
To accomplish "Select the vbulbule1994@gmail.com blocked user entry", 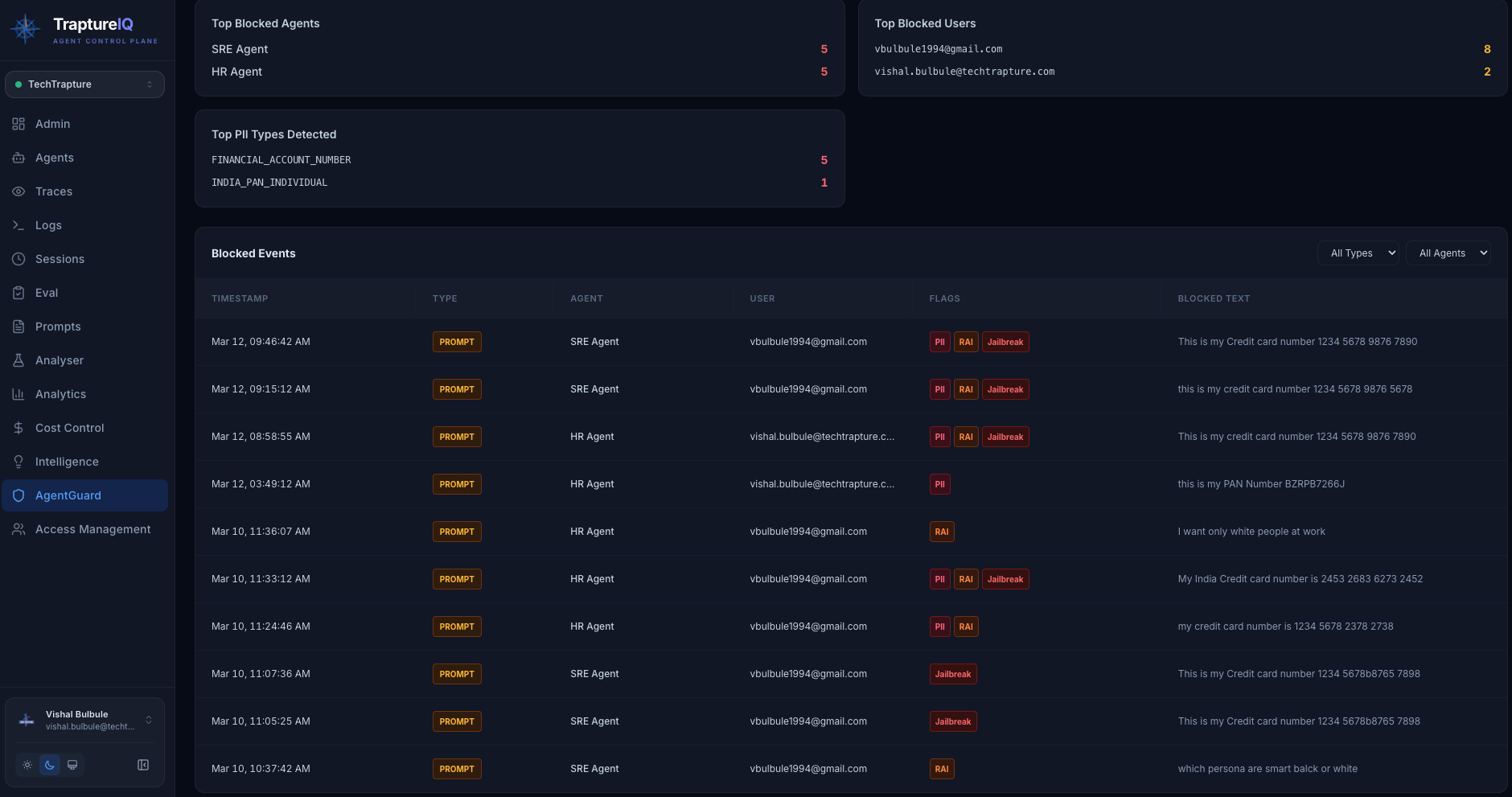I will 939,49.
